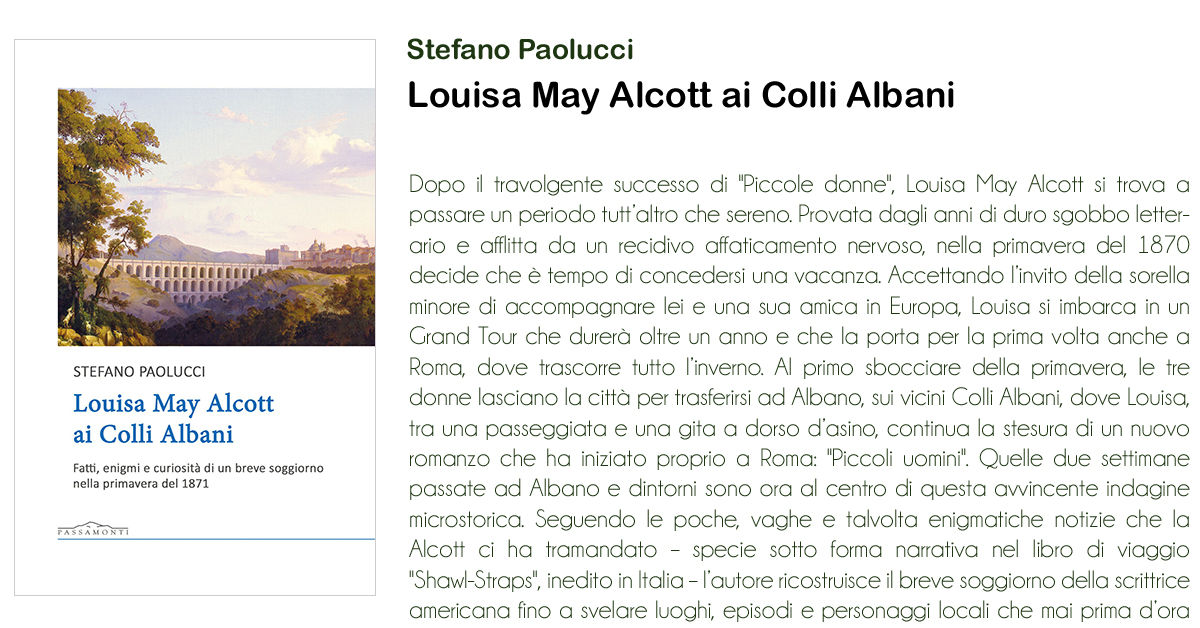The image size is (1200, 628).
Task: Click the blue line beneath the publisher logo
Action: 216,539
